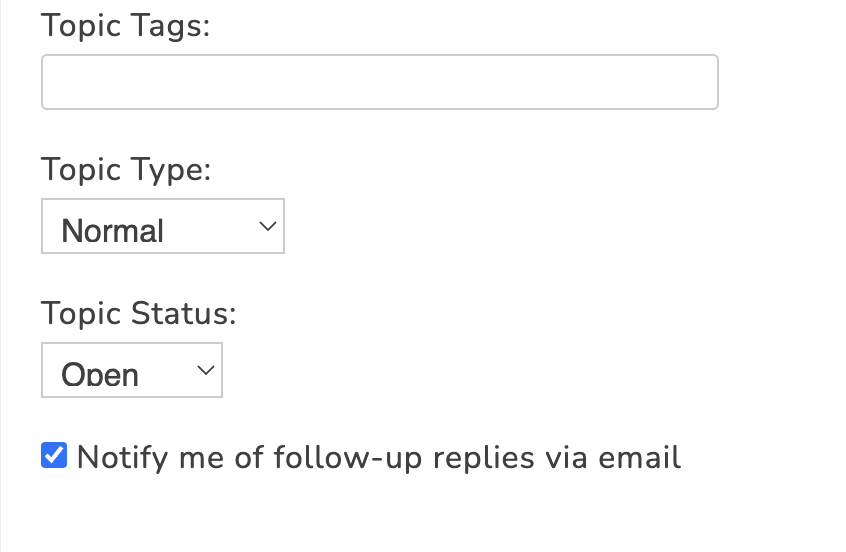Viewport: 846px width, 552px height.
Task: Click the left end of the Topic Tags field
Action: 60,82
